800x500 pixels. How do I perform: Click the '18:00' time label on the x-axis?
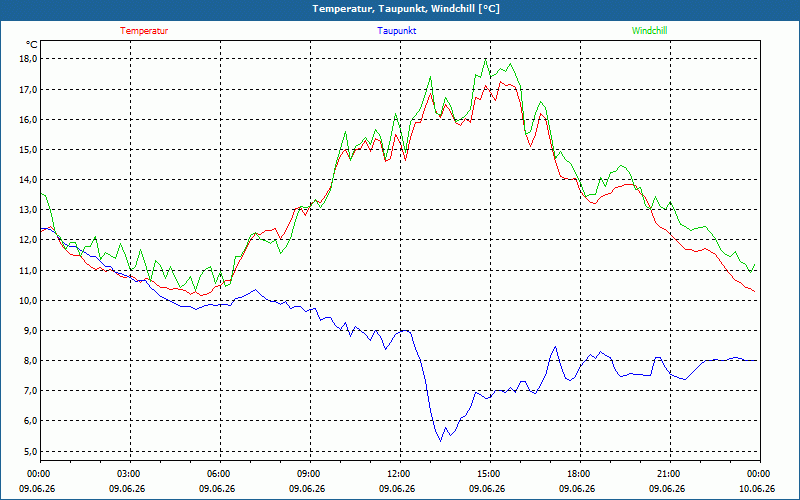[577, 474]
